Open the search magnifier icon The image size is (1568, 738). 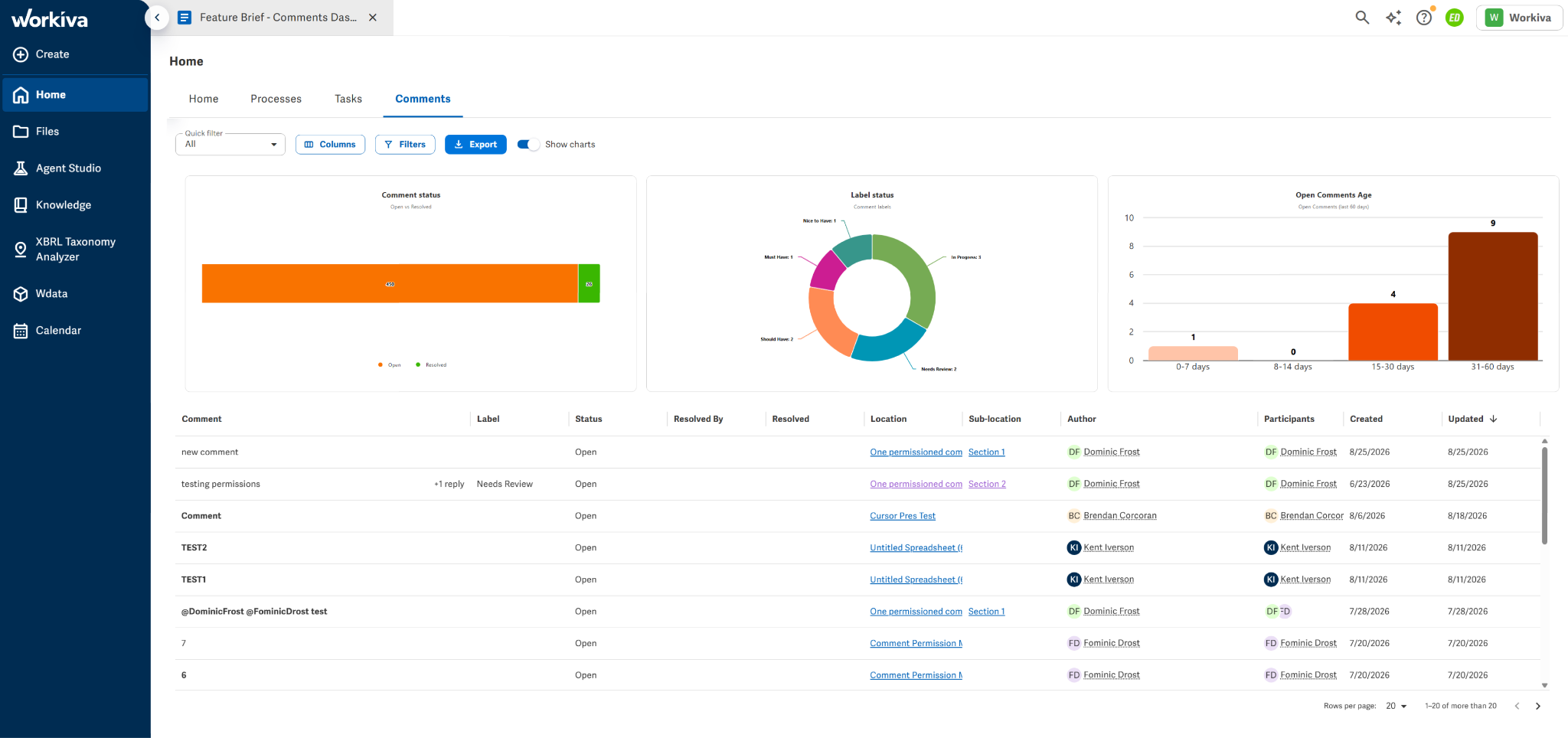point(1362,18)
